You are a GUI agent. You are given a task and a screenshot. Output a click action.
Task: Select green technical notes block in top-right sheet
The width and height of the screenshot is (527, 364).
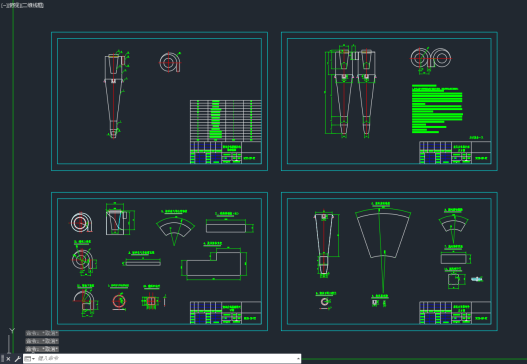coord(437,109)
